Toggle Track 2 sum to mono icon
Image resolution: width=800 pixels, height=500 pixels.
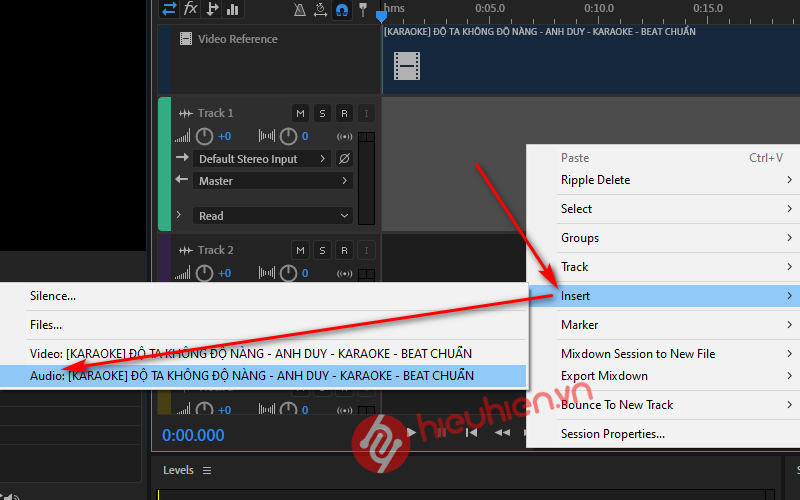click(344, 273)
